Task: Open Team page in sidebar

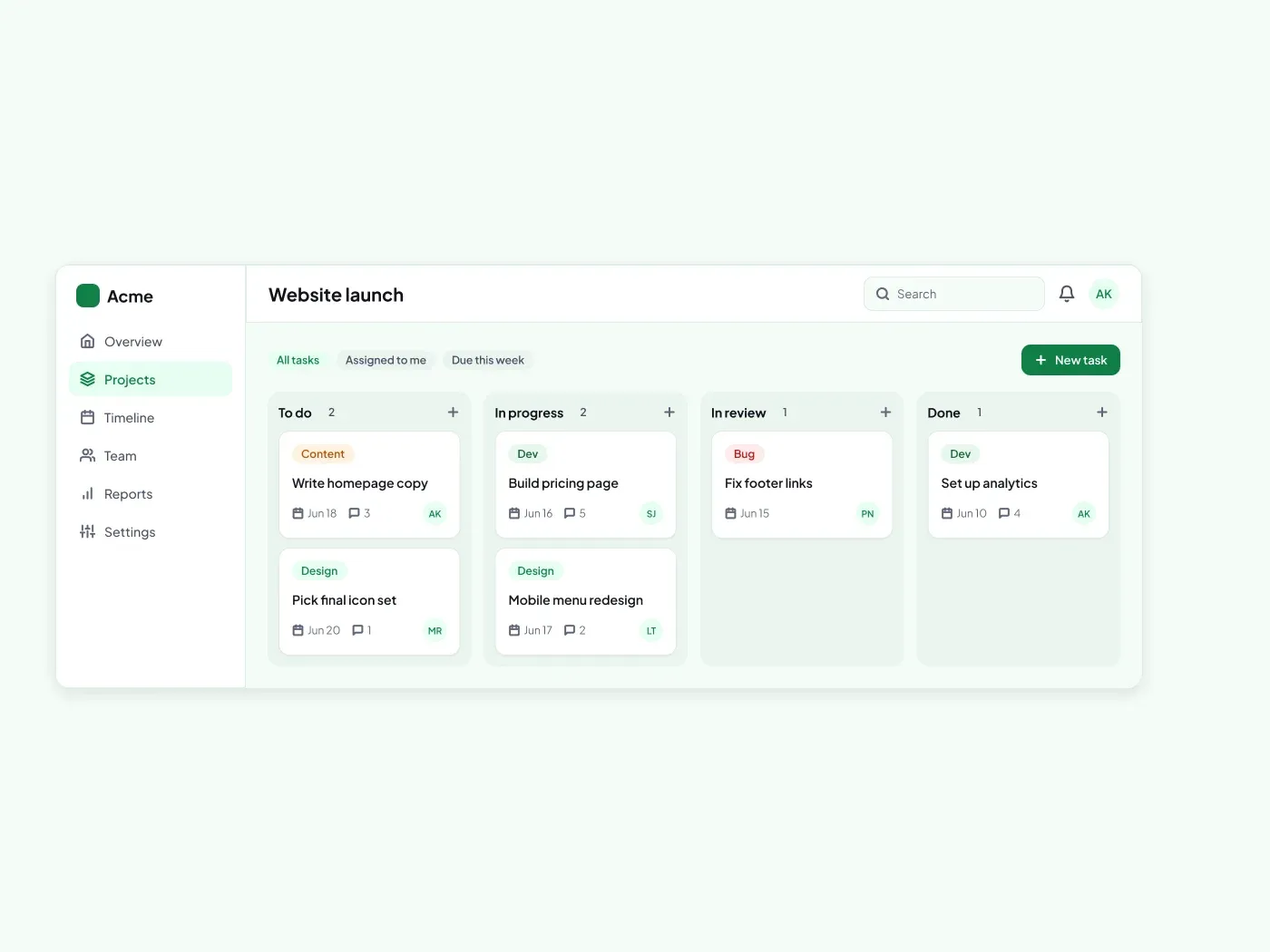Action: coord(151,456)
